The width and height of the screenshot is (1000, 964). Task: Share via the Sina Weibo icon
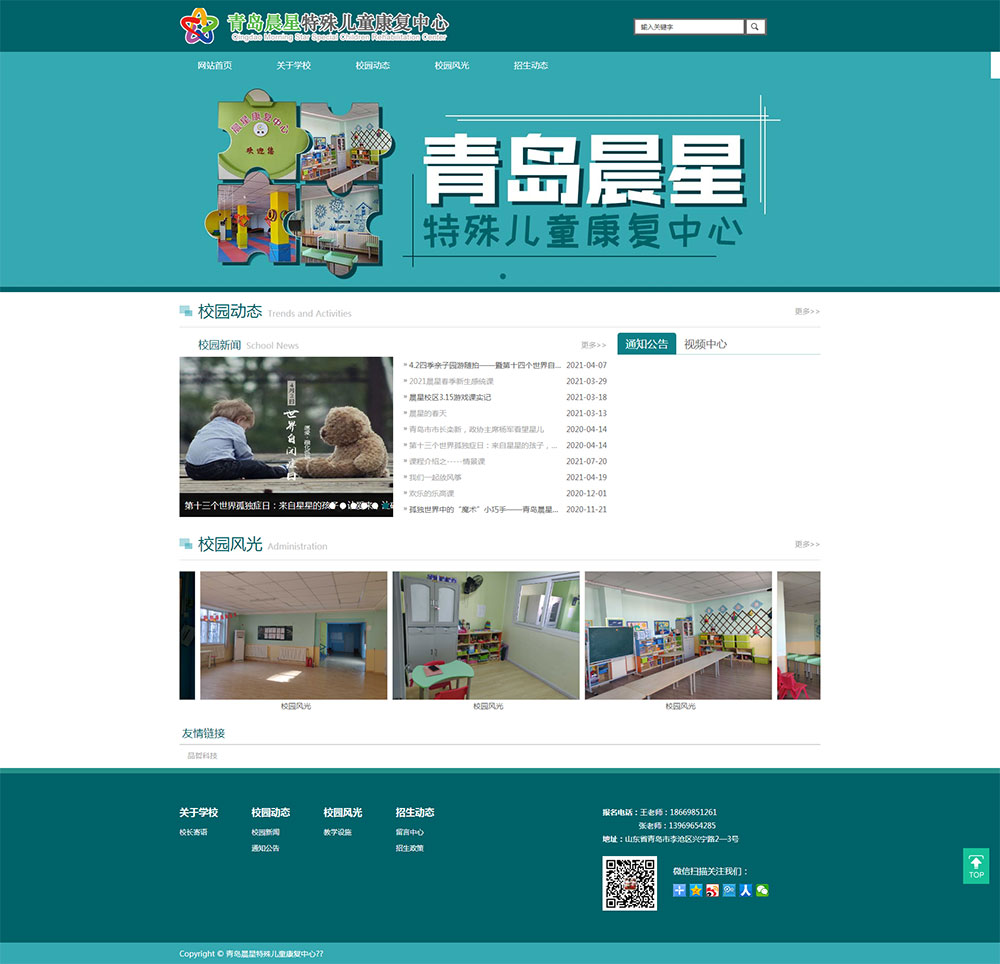712,890
